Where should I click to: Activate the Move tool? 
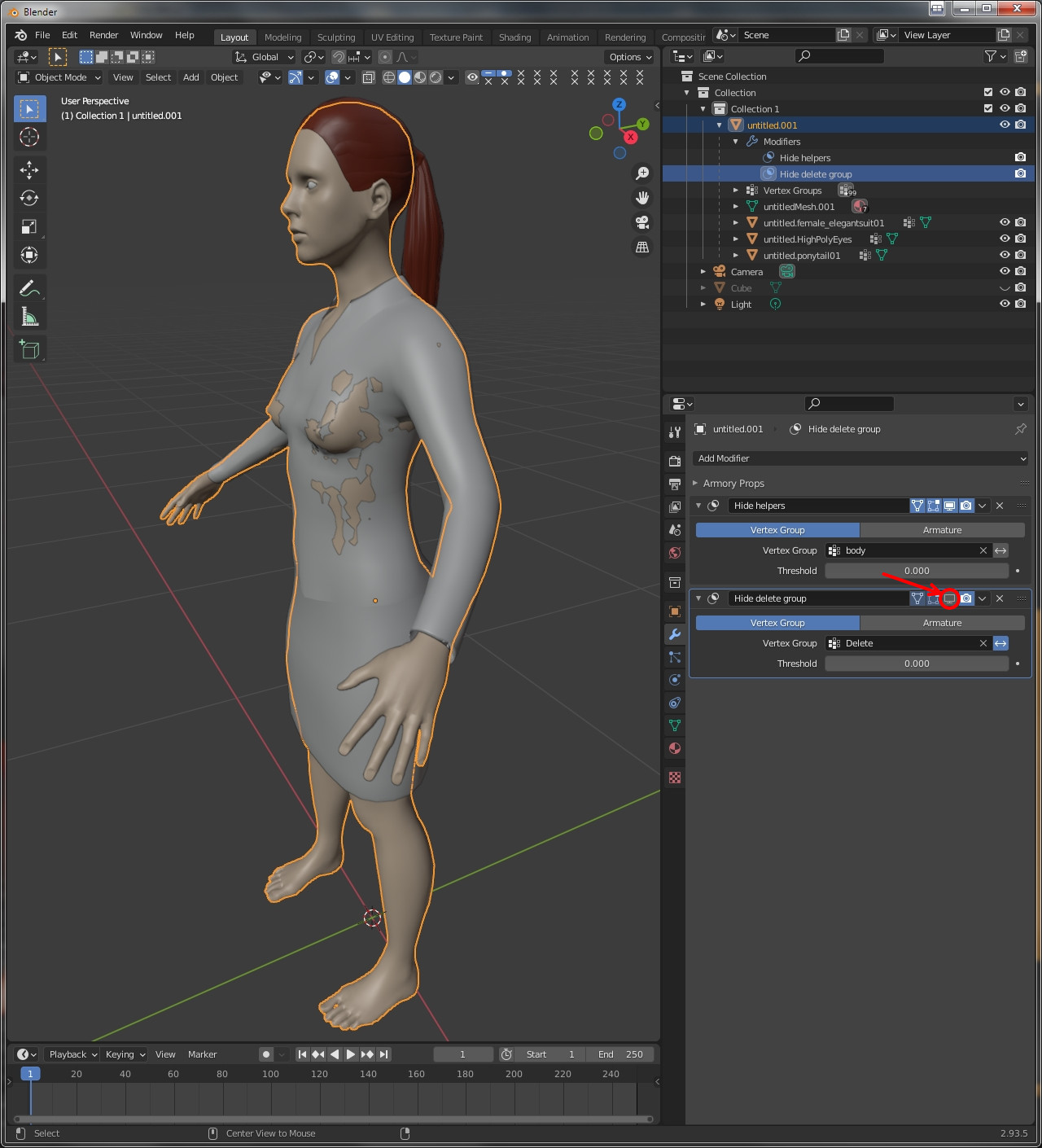coord(29,169)
